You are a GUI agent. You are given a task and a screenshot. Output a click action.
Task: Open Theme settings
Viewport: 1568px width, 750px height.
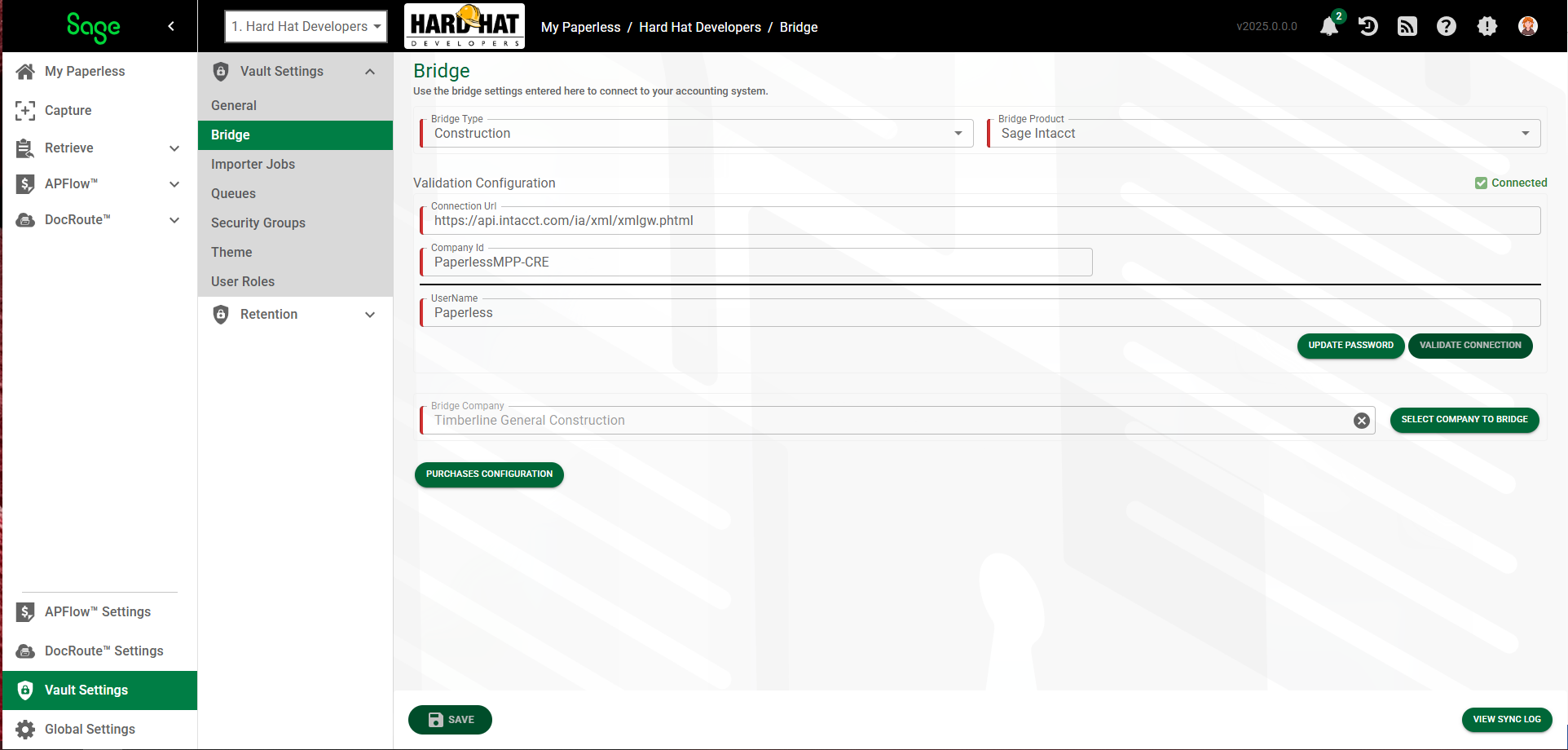point(295,253)
